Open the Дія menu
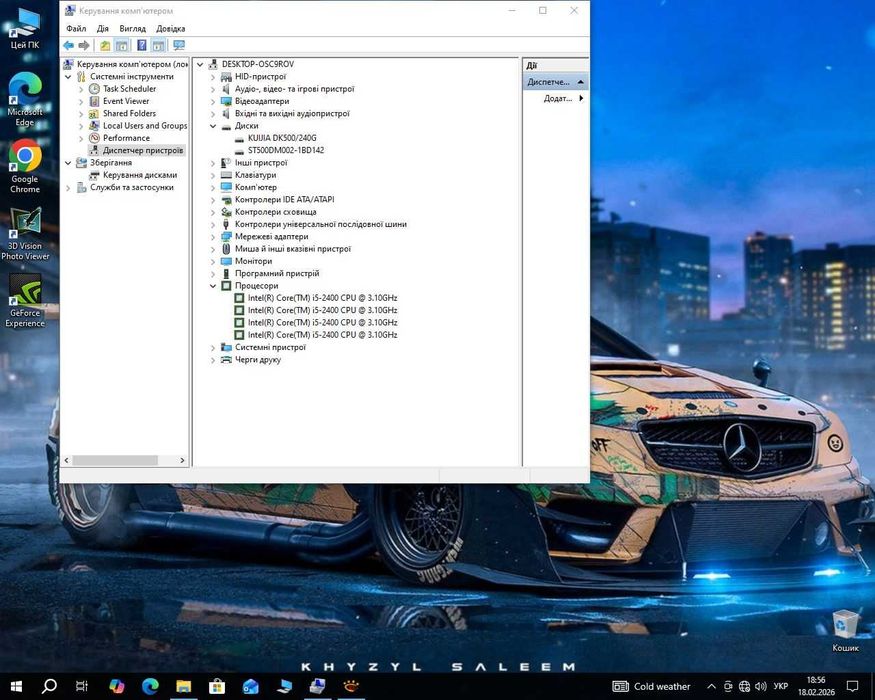Image resolution: width=875 pixels, height=700 pixels. coord(103,28)
